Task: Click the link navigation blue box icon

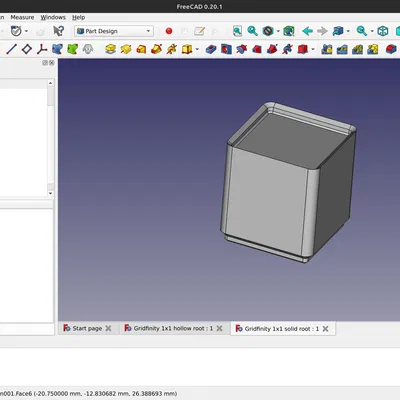Action: (x=338, y=31)
